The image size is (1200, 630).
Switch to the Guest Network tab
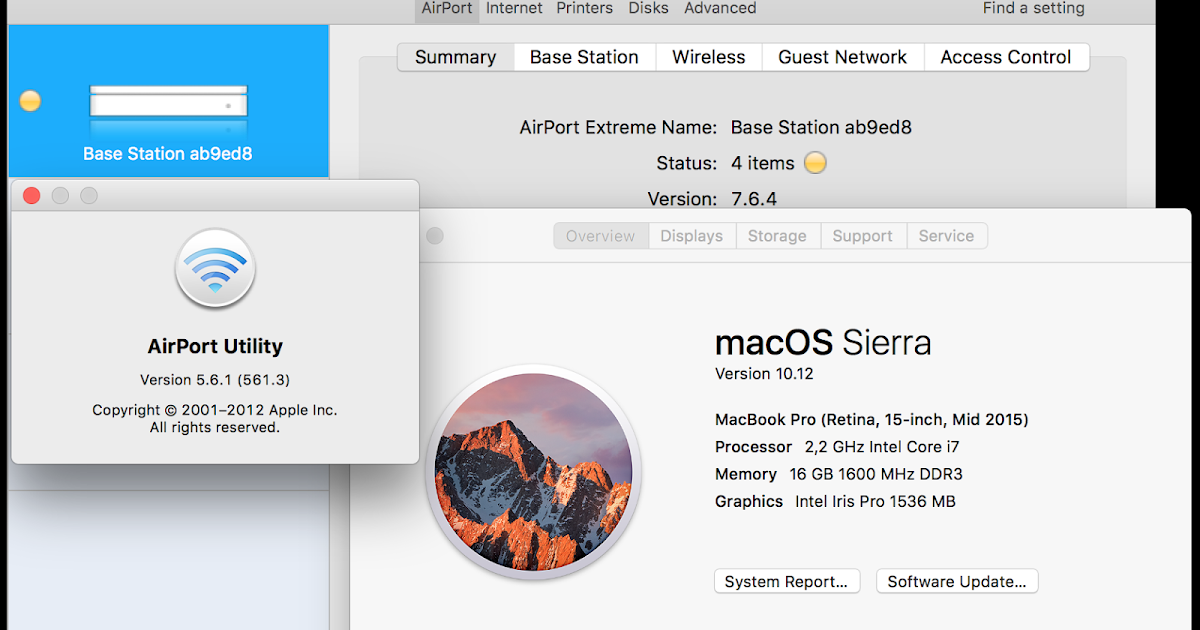(x=843, y=57)
